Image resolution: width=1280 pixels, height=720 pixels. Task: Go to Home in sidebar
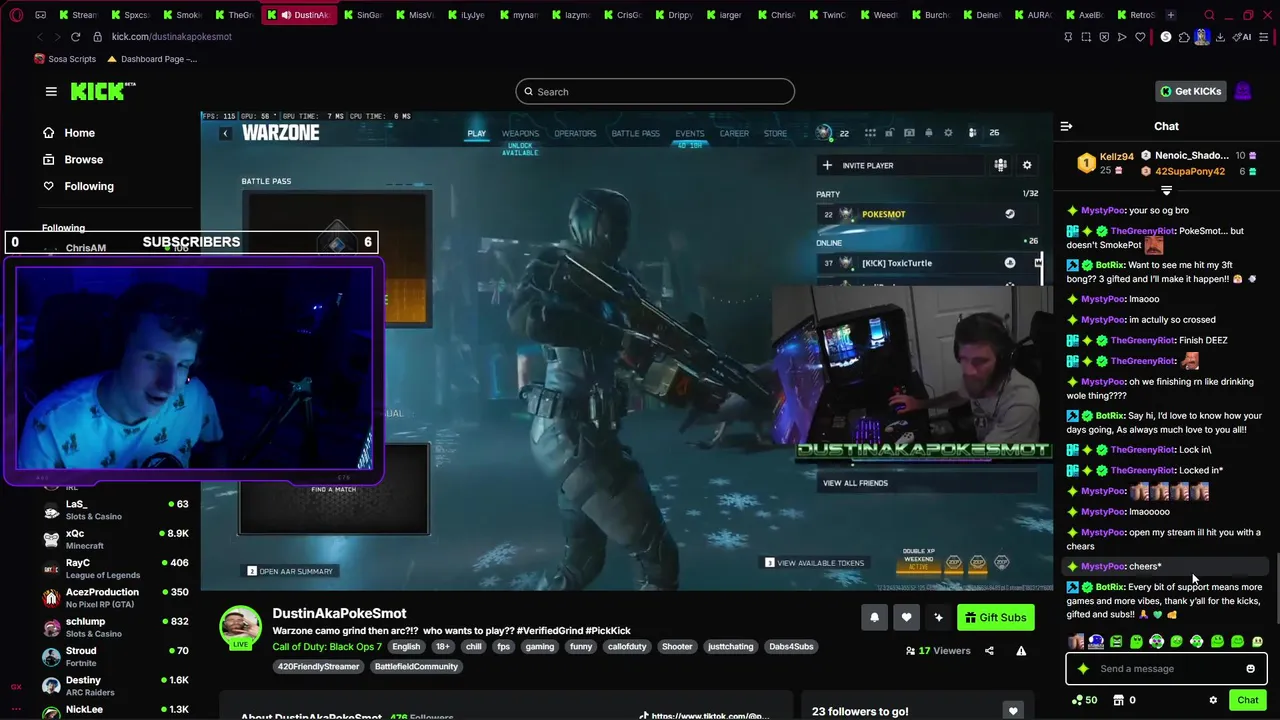tap(69, 133)
